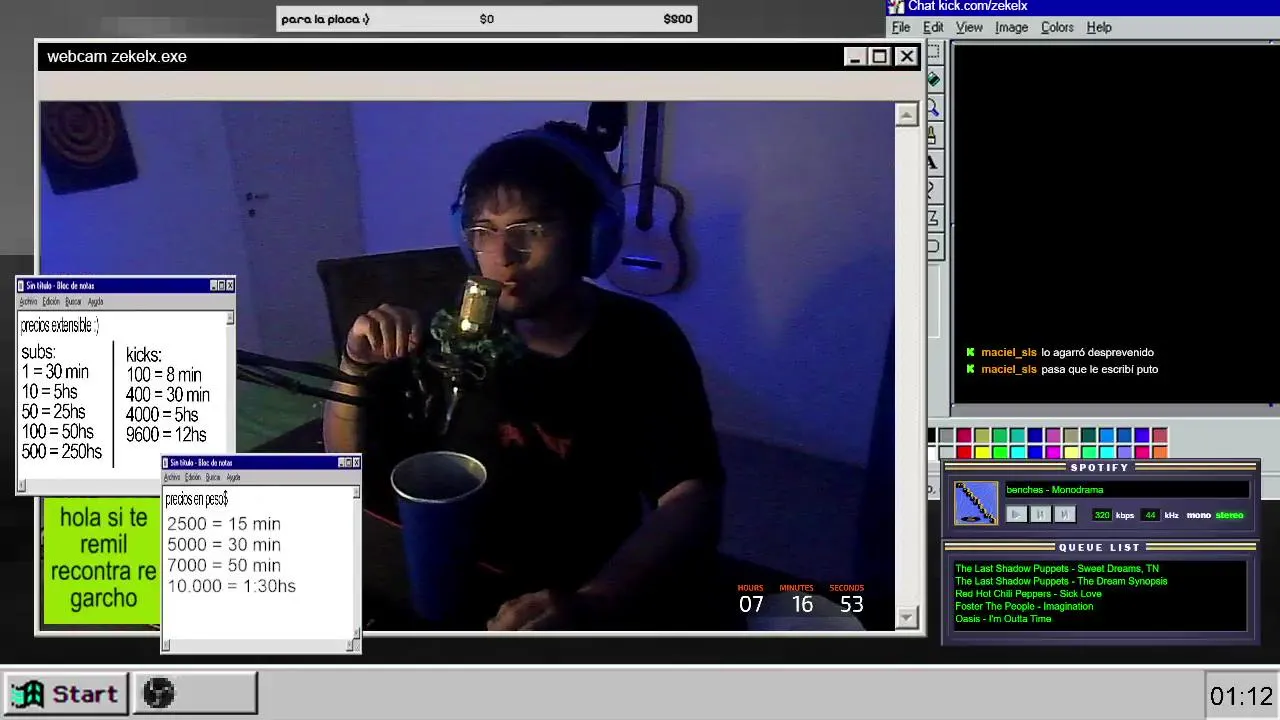Screen dimensions: 1280x720
Task: Click the OBS icon in the taskbar
Action: coord(159,693)
